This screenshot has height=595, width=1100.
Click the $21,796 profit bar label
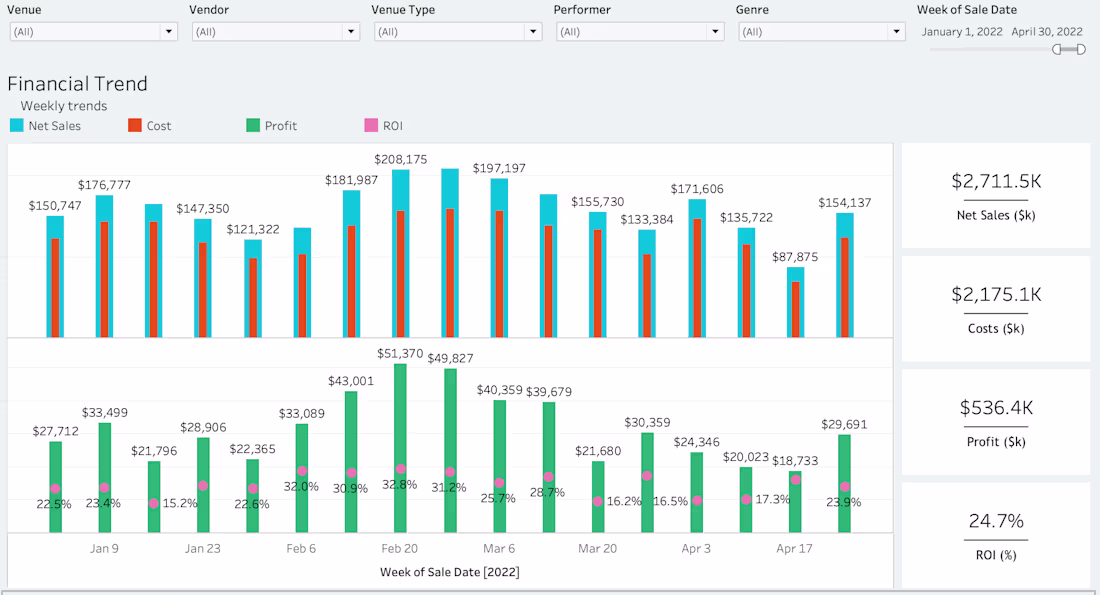[x=154, y=451]
